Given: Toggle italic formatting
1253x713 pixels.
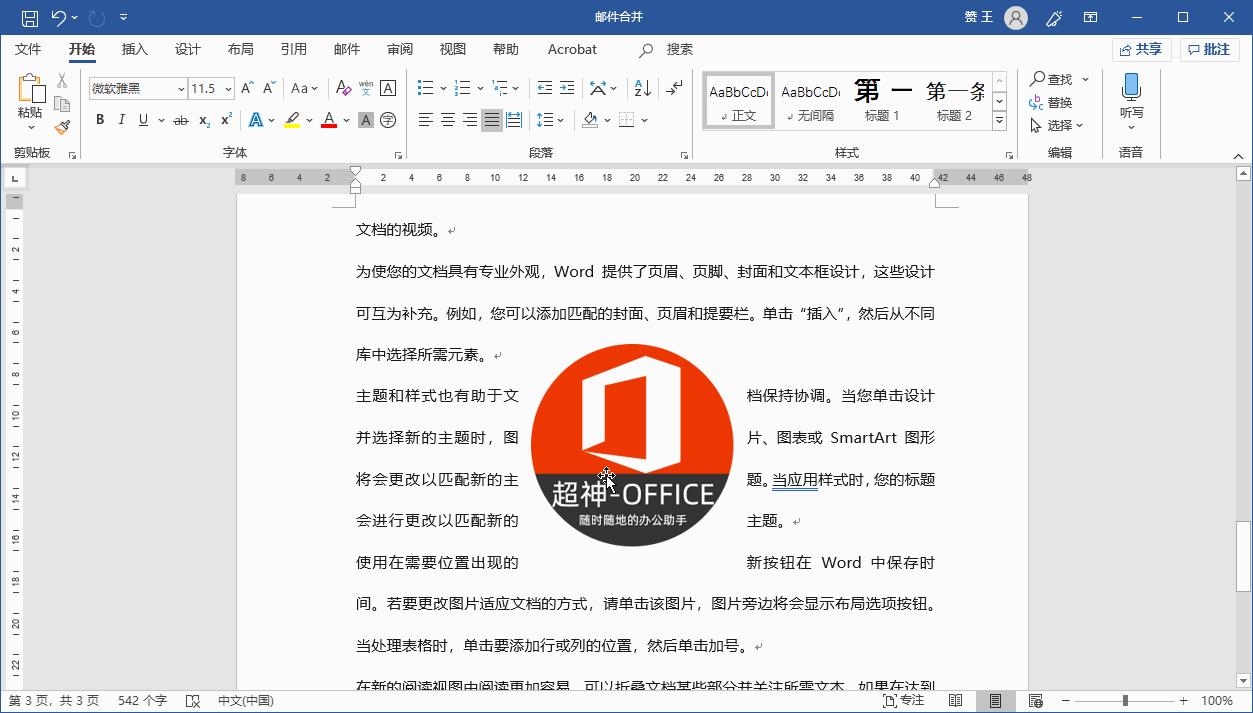Looking at the screenshot, I should pyautogui.click(x=121, y=120).
